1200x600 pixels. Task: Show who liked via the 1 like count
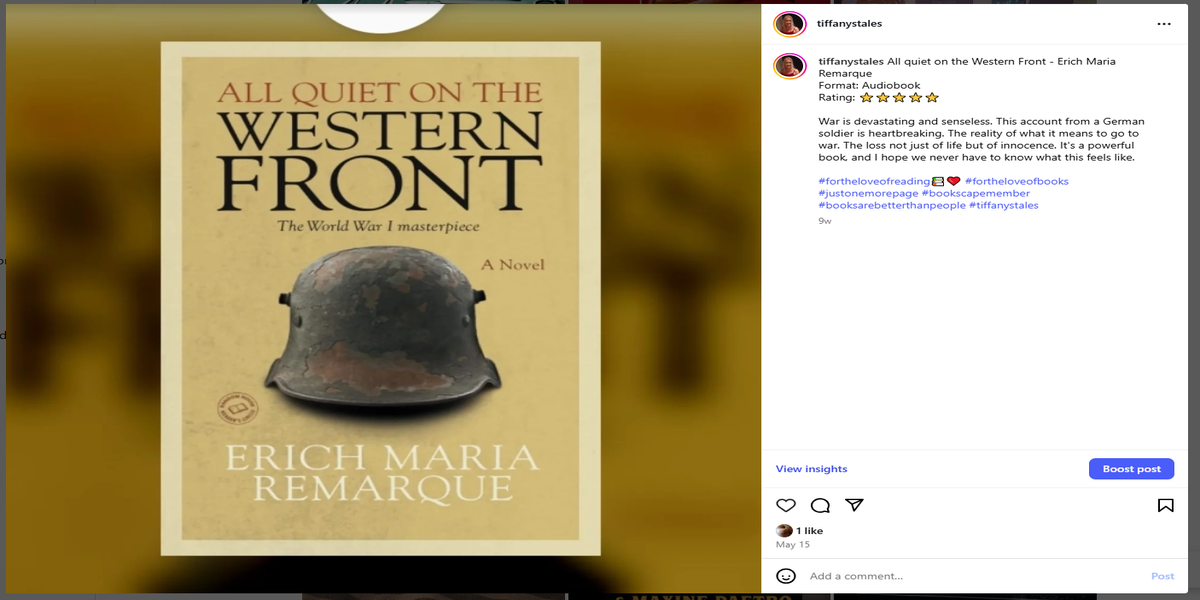click(809, 531)
